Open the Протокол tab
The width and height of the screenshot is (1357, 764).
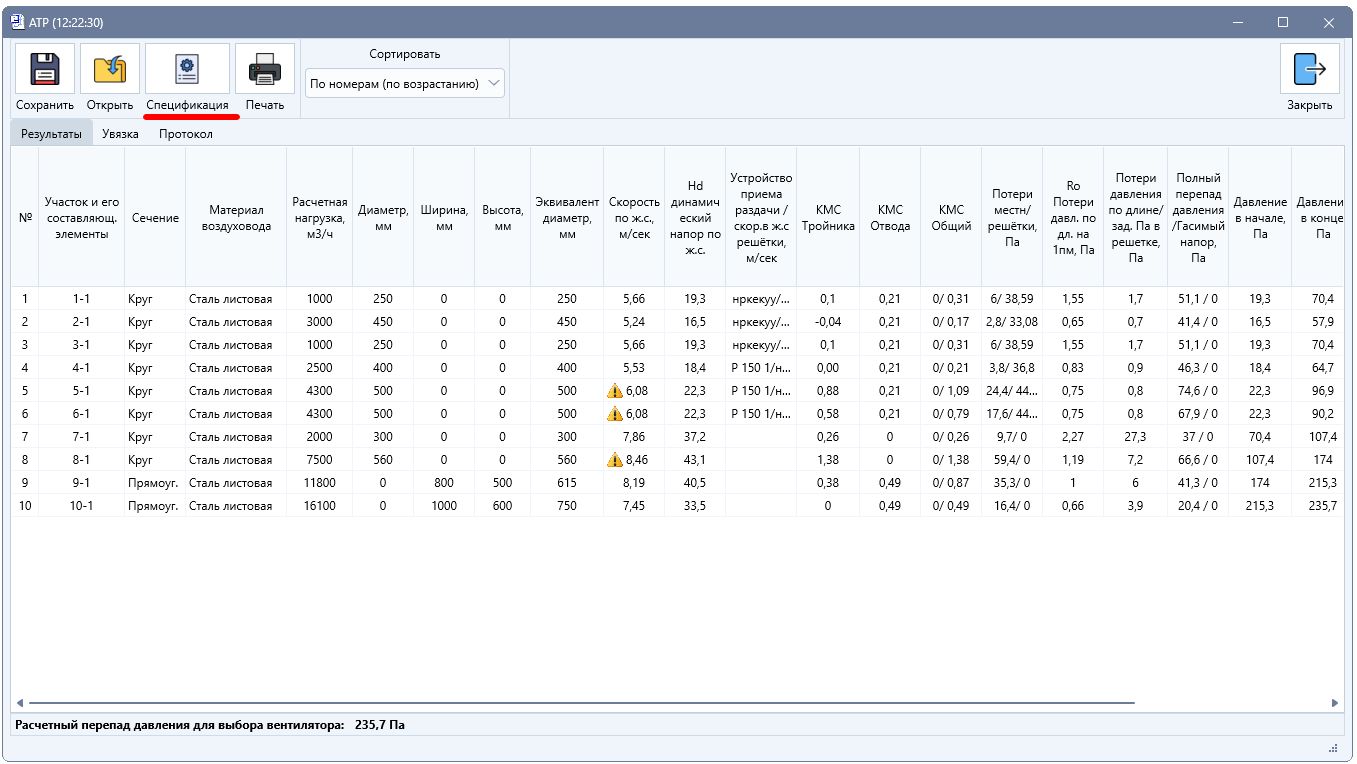click(186, 134)
